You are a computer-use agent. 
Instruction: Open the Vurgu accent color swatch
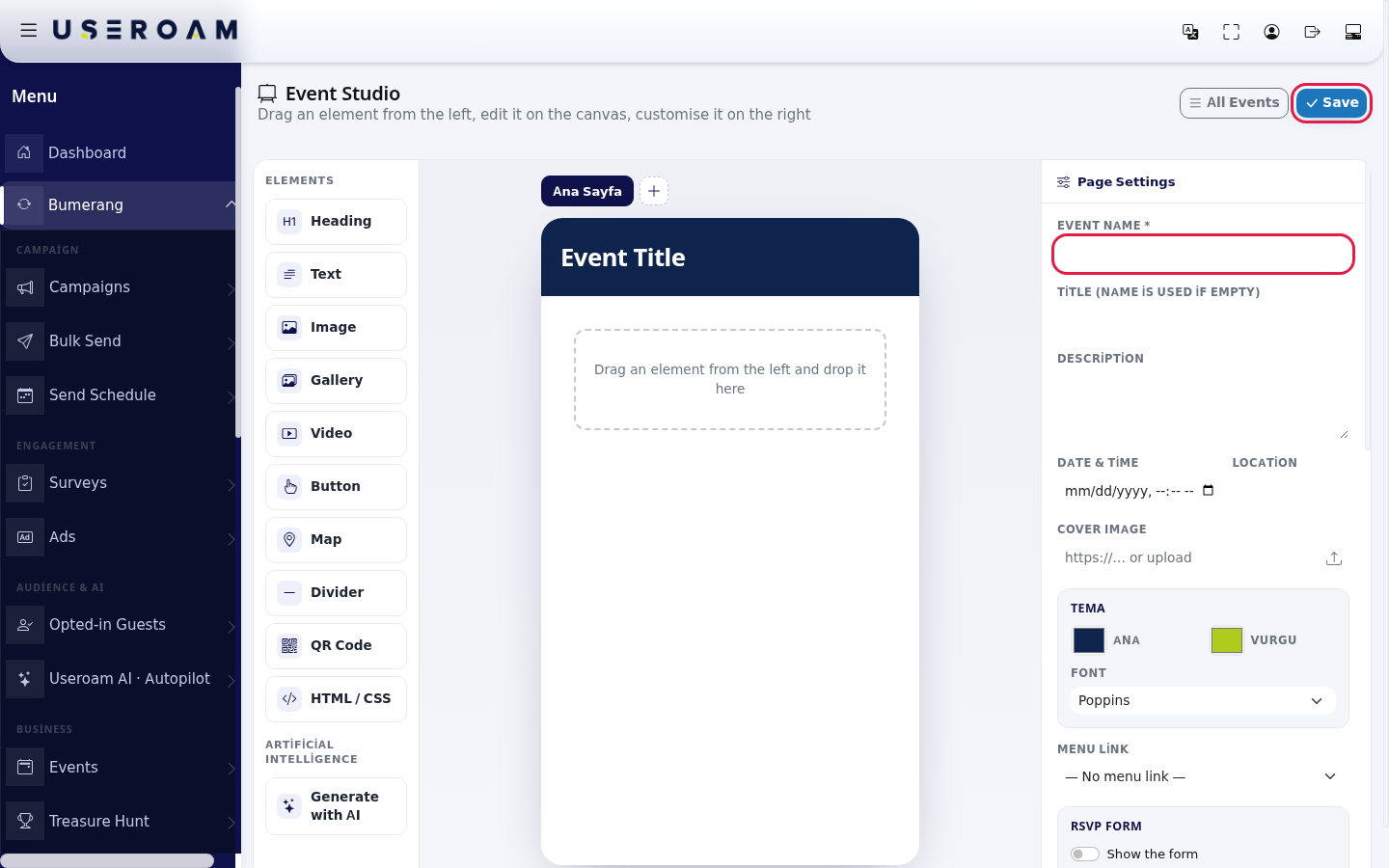1227,640
